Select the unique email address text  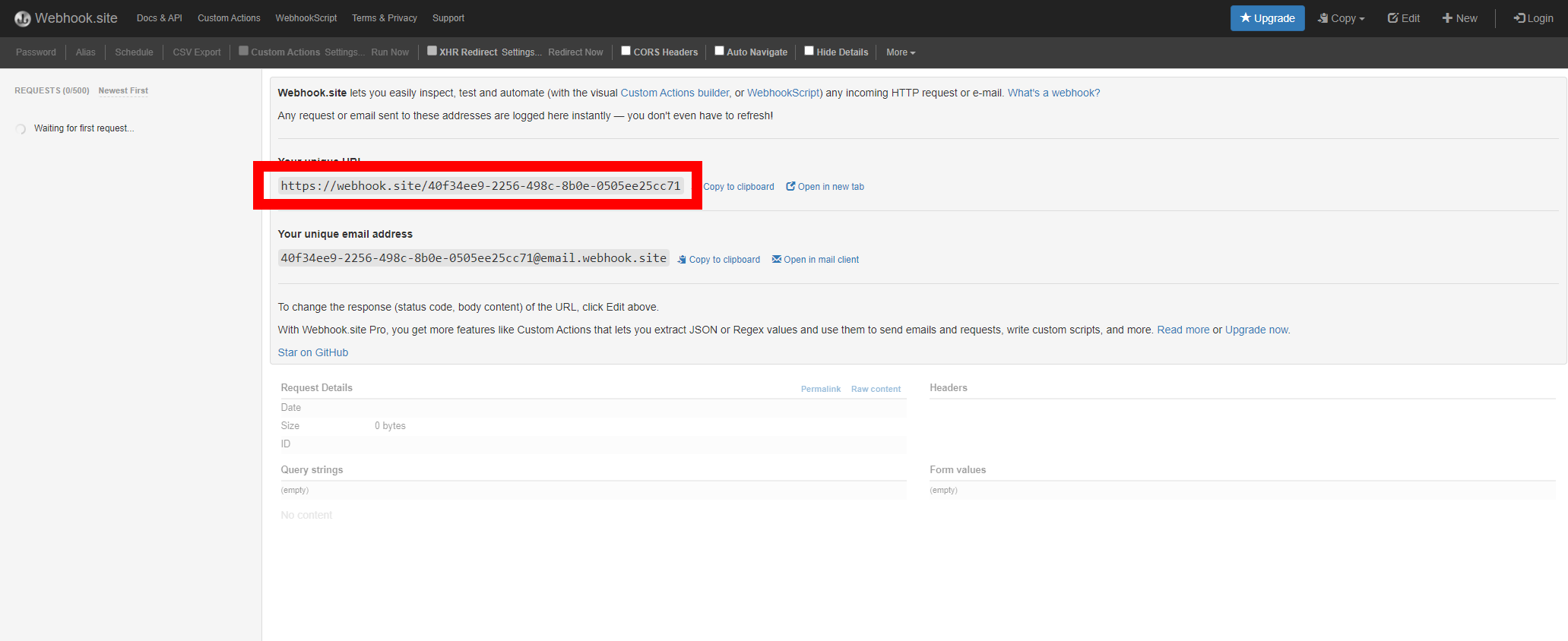(474, 258)
